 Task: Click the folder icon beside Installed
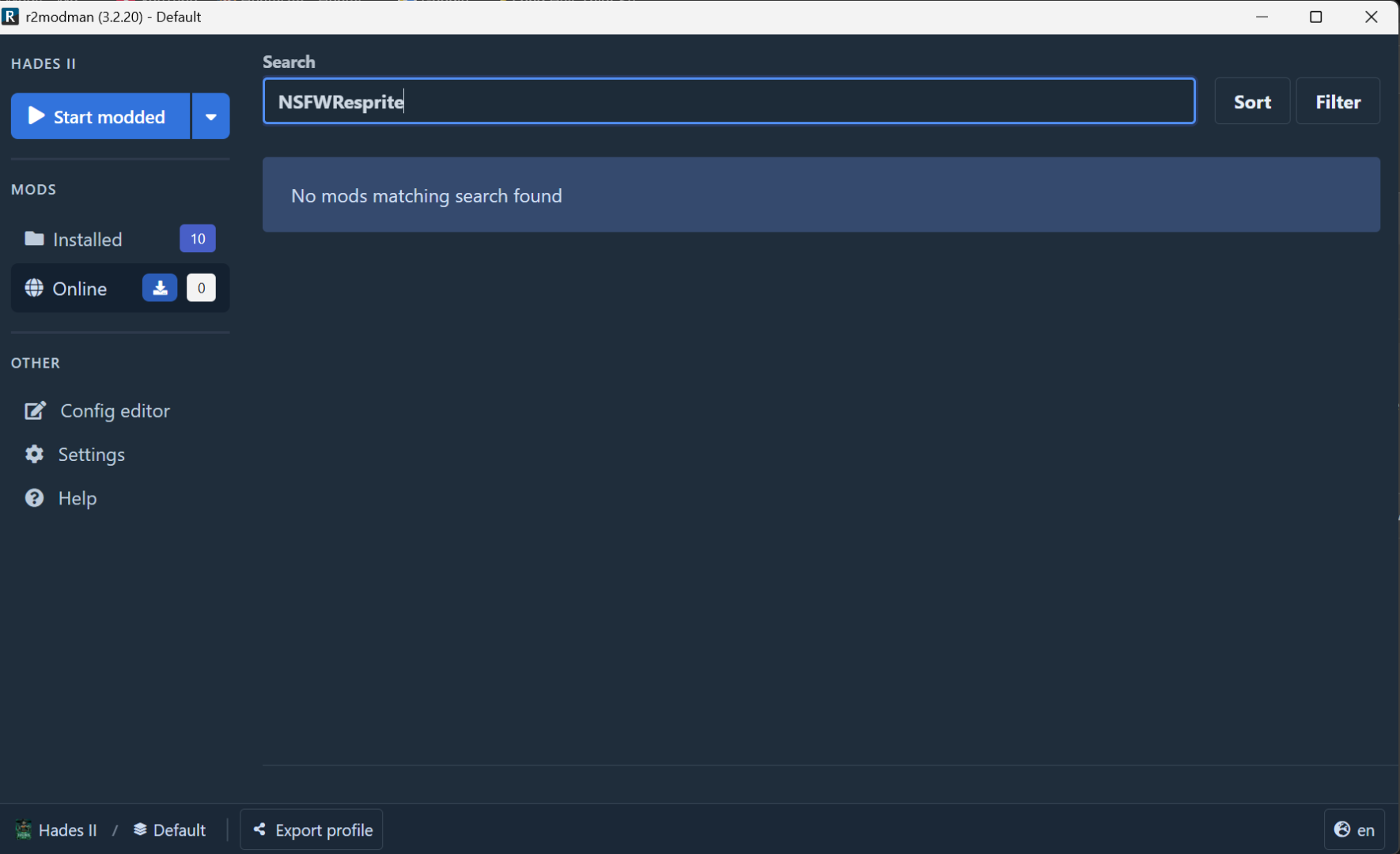(x=34, y=239)
